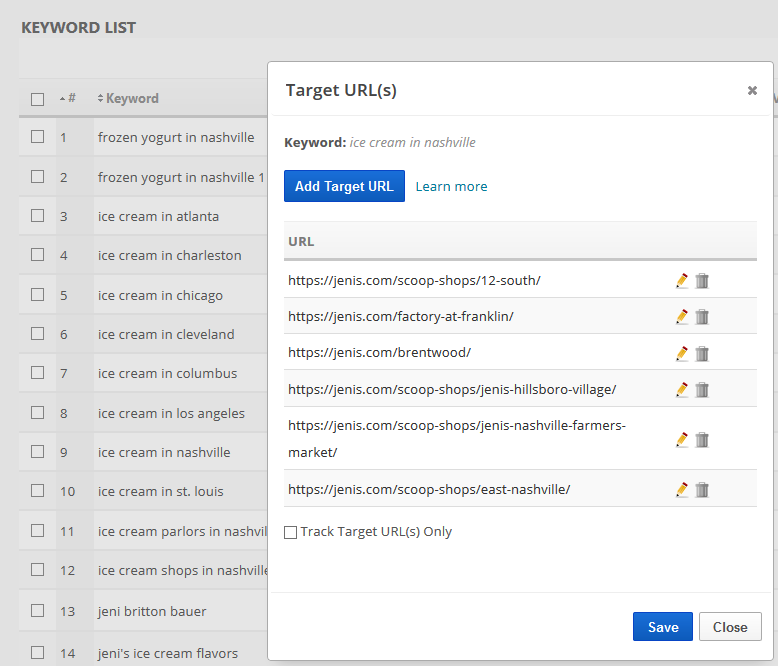Click pencil icon for brentwood URL
This screenshot has height=666, width=778.
coord(682,353)
